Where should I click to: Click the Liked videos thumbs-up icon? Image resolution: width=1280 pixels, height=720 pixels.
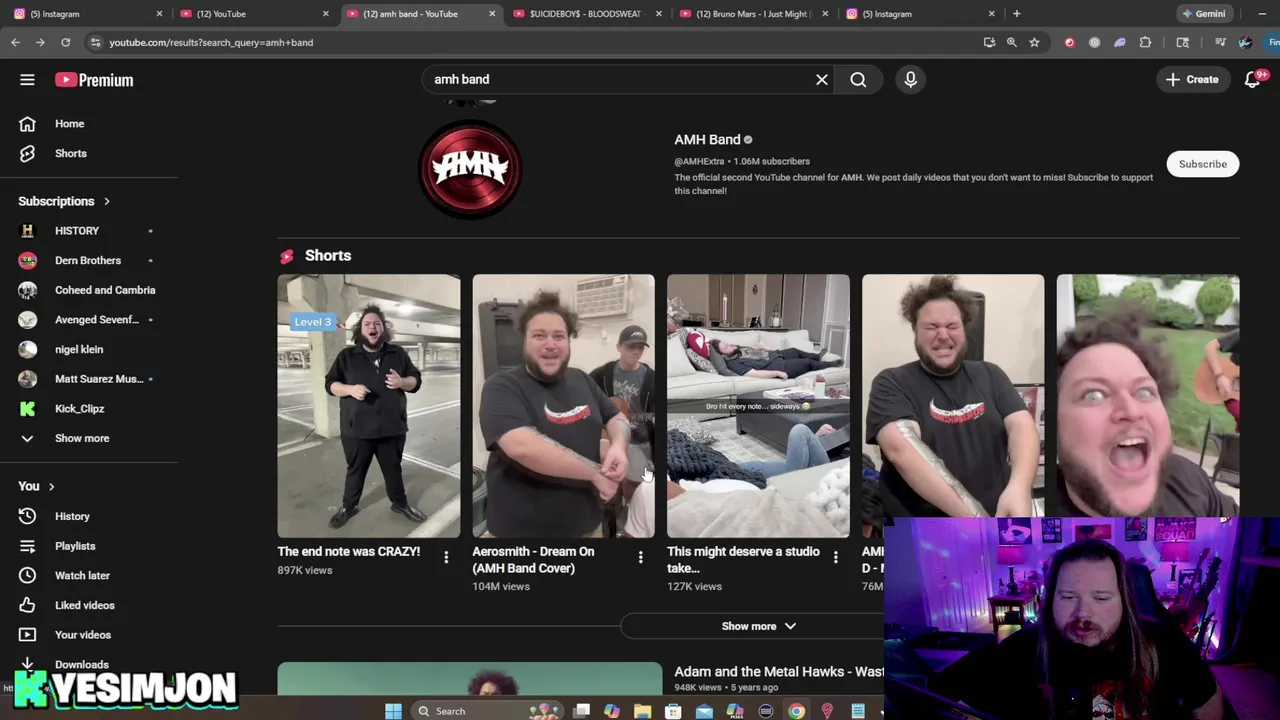pyautogui.click(x=27, y=605)
